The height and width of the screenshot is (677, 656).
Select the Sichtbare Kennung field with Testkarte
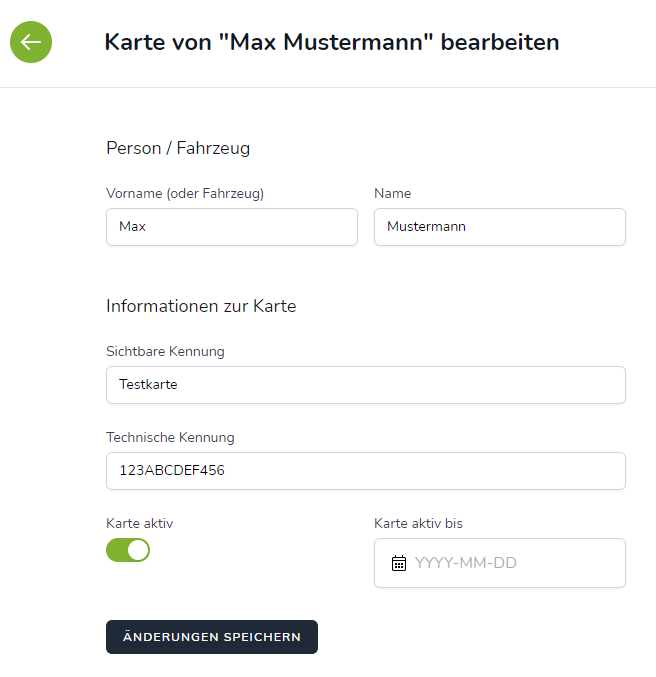pos(365,385)
